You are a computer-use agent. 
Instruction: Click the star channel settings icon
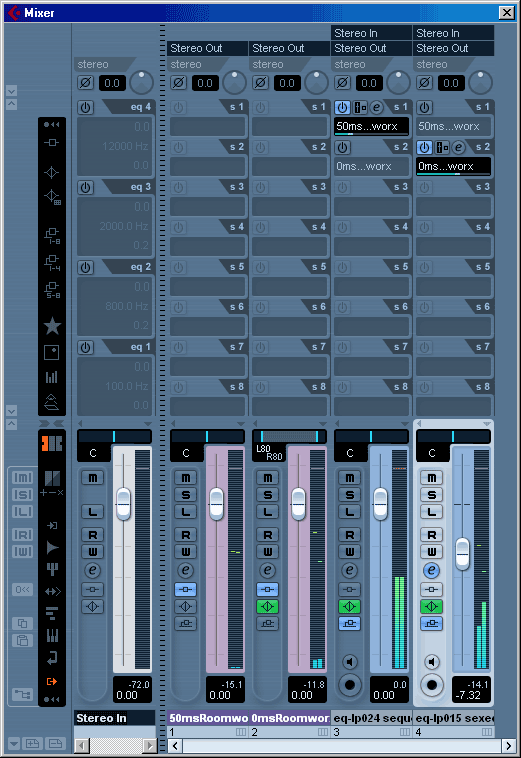[52, 326]
